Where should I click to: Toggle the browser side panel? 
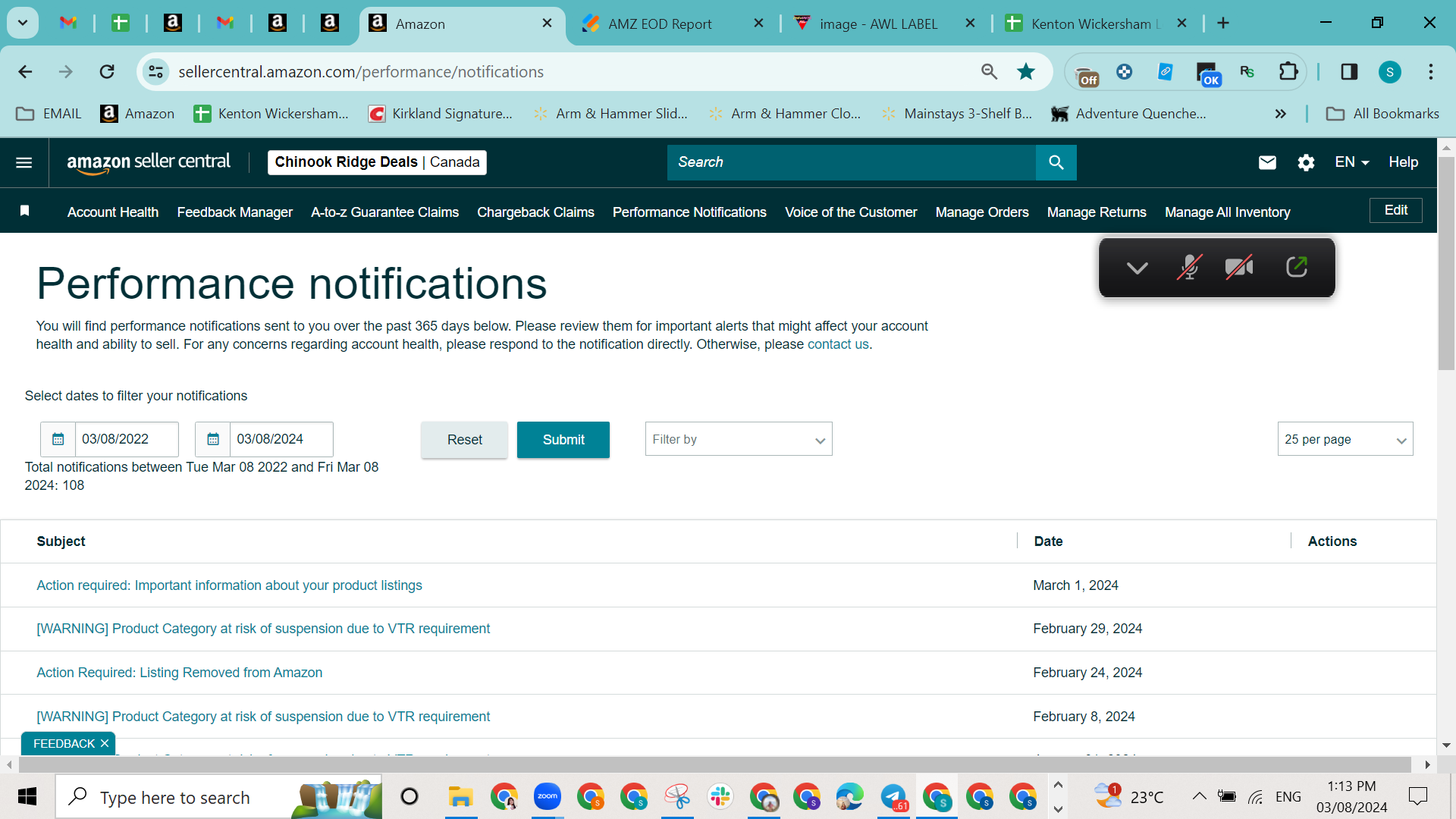pyautogui.click(x=1349, y=72)
